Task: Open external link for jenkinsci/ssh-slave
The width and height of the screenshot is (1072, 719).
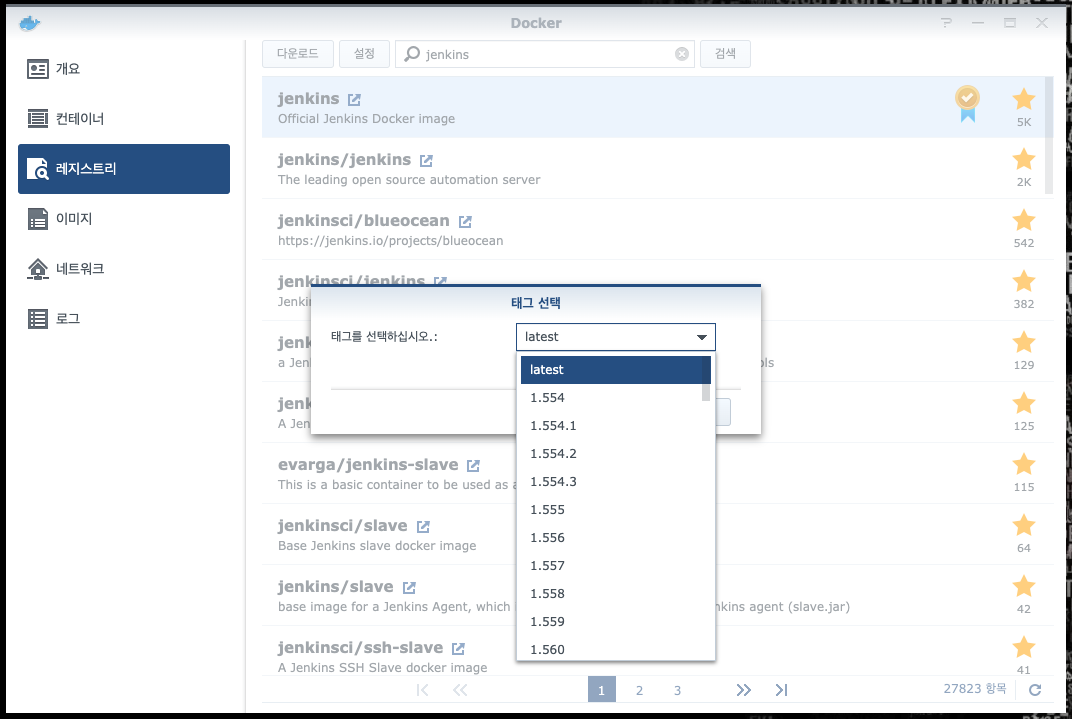Action: coord(458,648)
